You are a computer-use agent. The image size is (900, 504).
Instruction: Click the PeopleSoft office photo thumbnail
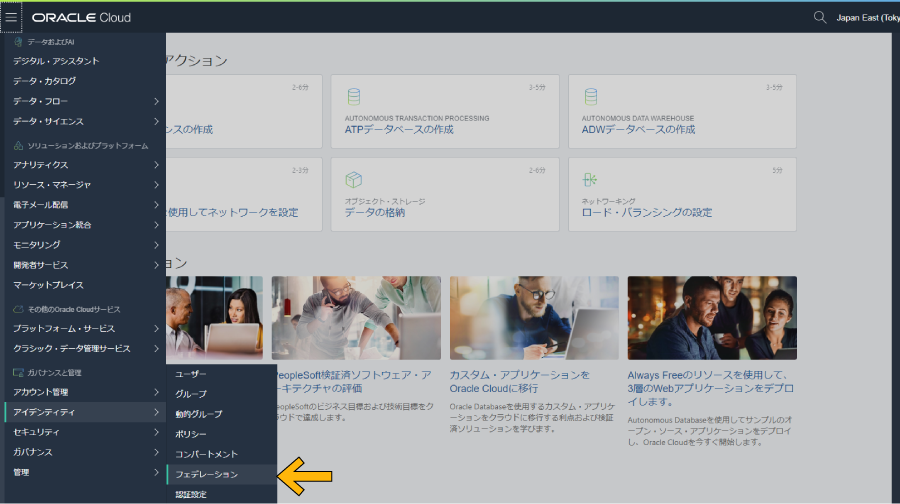[x=356, y=318]
